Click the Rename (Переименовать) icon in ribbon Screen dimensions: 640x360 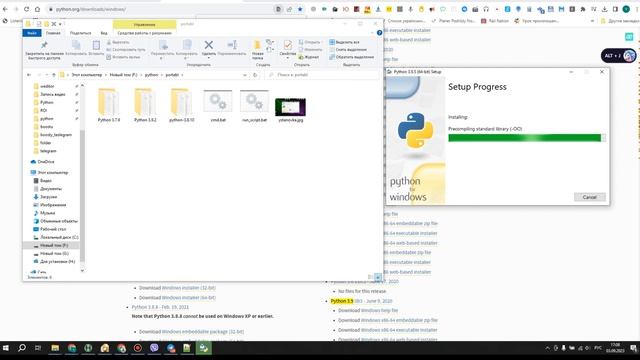pyautogui.click(x=232, y=45)
